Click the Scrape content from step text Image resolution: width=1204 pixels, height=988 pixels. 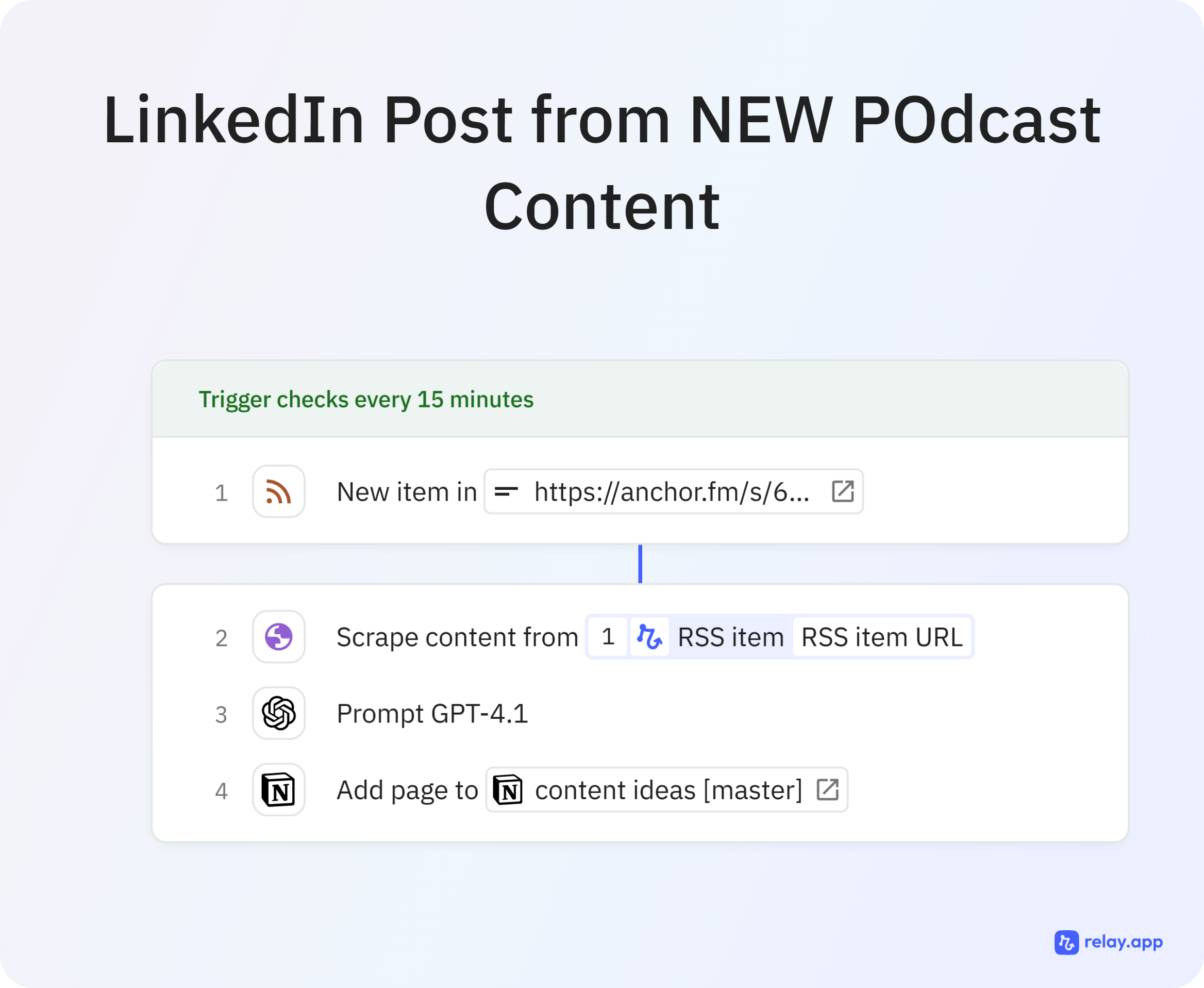coord(457,636)
